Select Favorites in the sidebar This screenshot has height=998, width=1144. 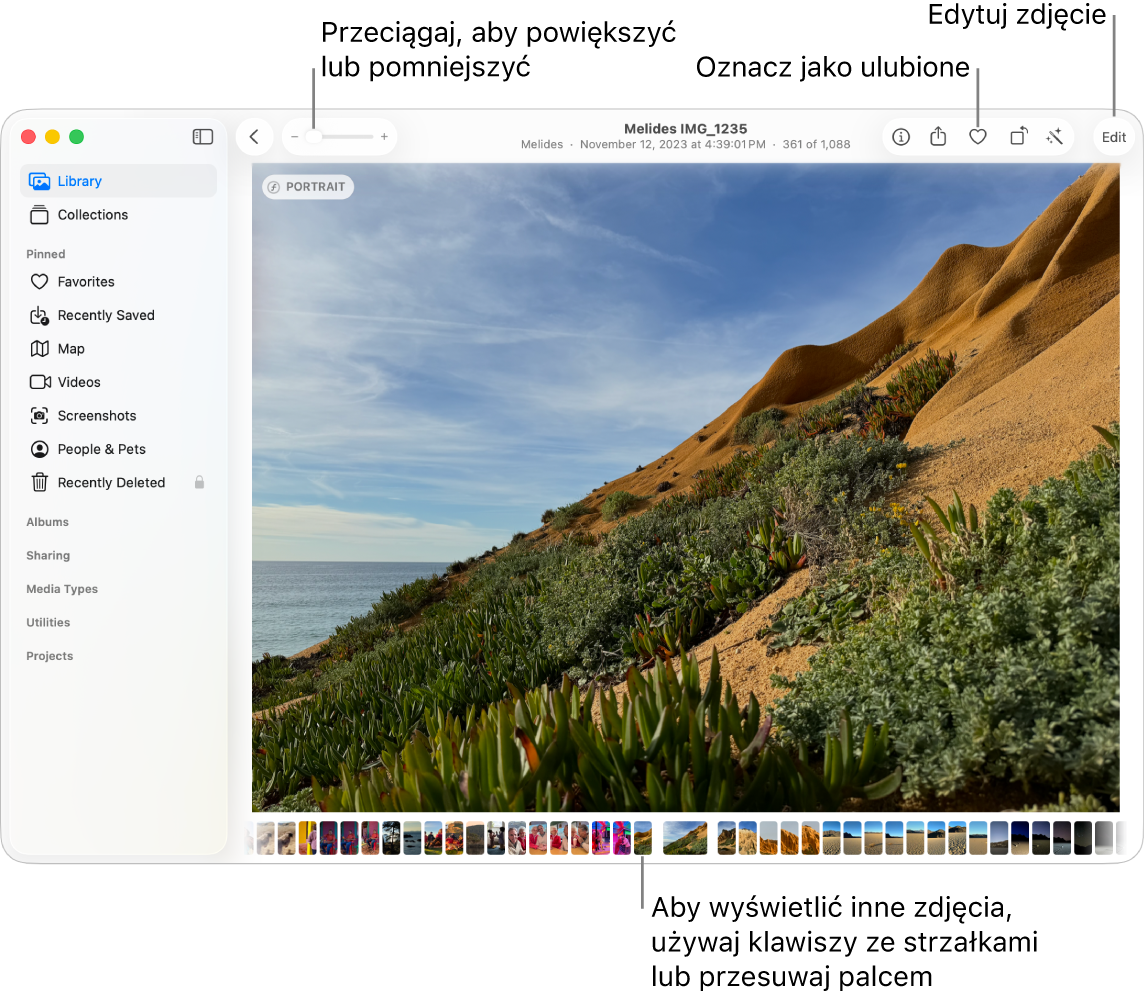pos(86,282)
